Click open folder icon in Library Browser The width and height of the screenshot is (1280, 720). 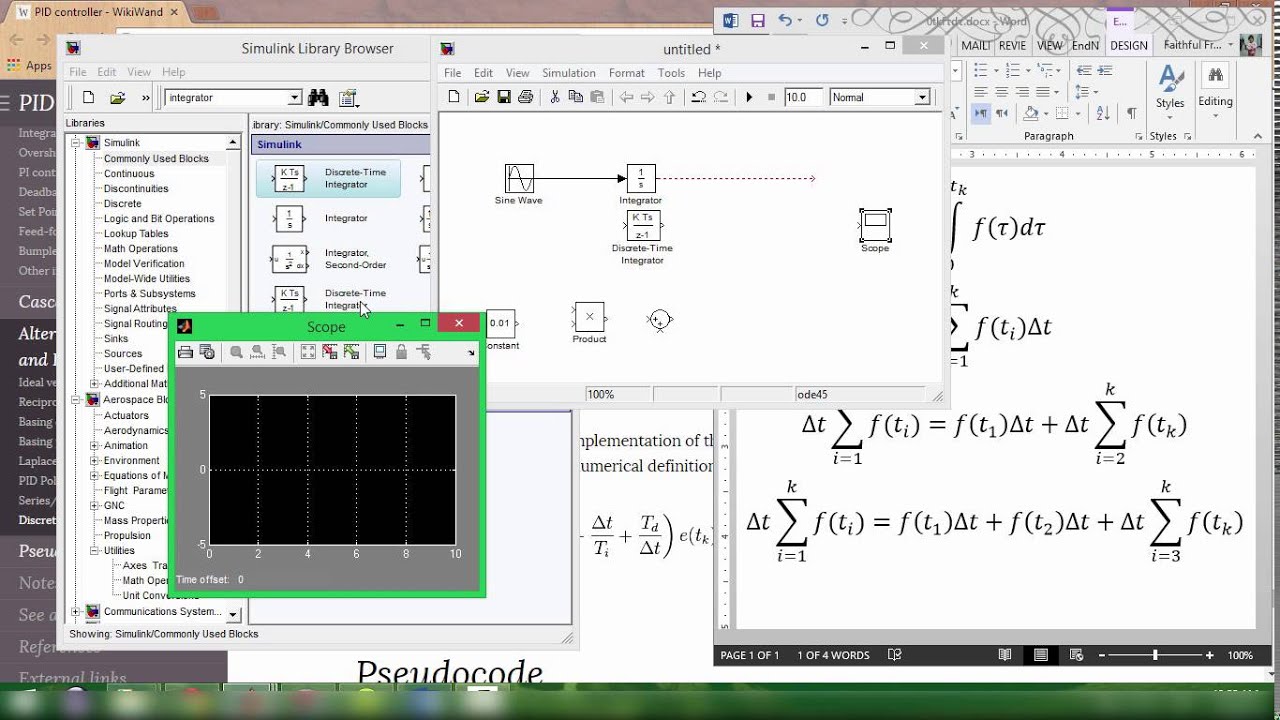point(117,97)
